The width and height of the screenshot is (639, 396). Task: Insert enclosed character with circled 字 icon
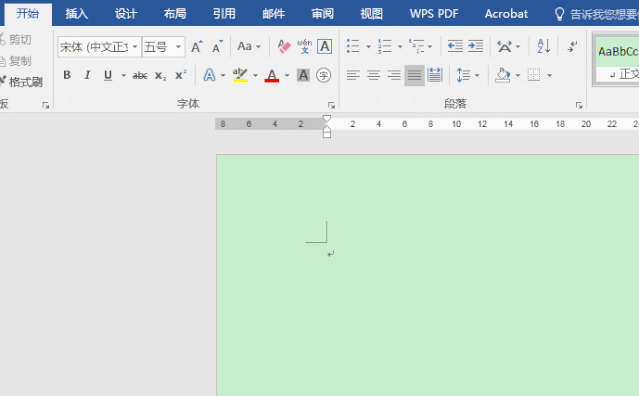[324, 75]
